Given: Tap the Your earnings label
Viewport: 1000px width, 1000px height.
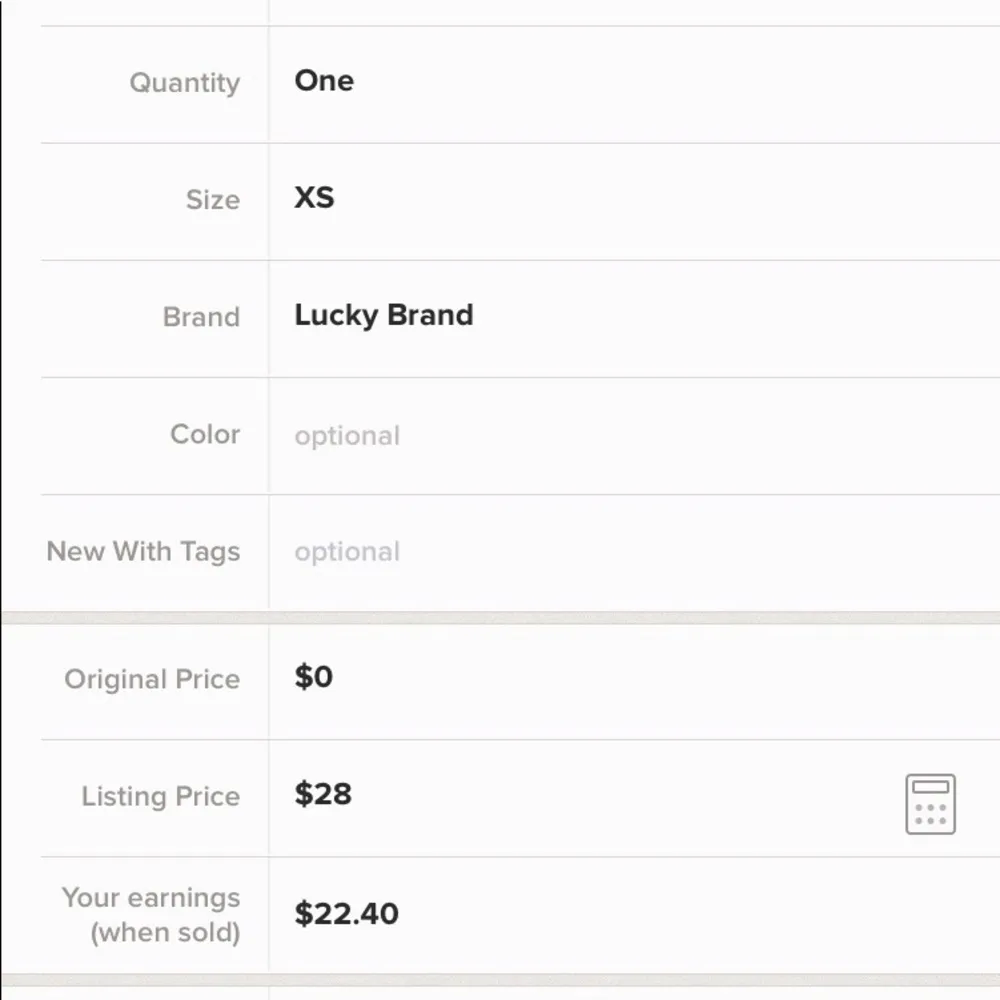Looking at the screenshot, I should 150,897.
